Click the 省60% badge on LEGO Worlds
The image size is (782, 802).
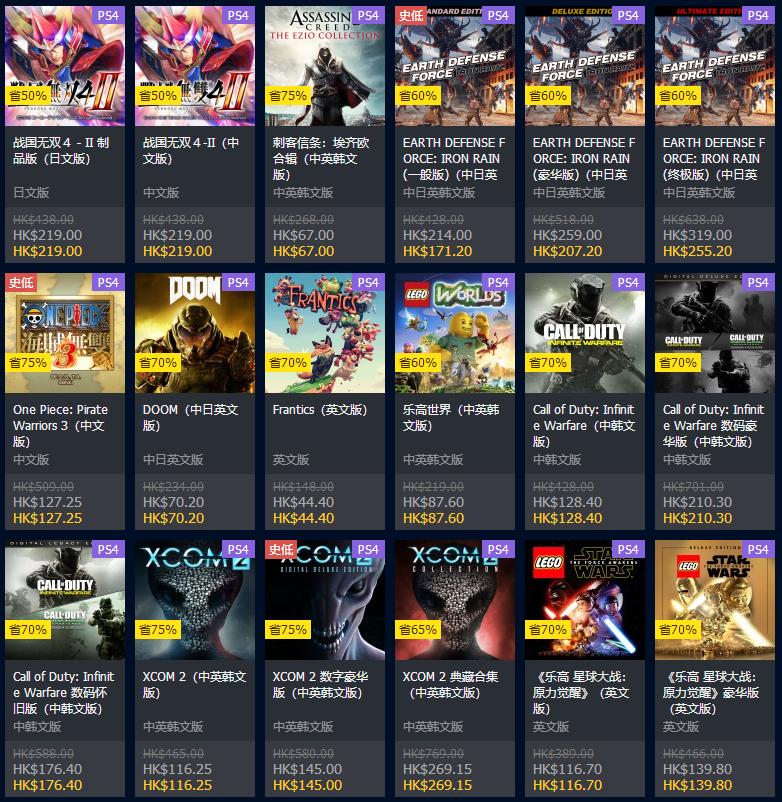coord(418,363)
